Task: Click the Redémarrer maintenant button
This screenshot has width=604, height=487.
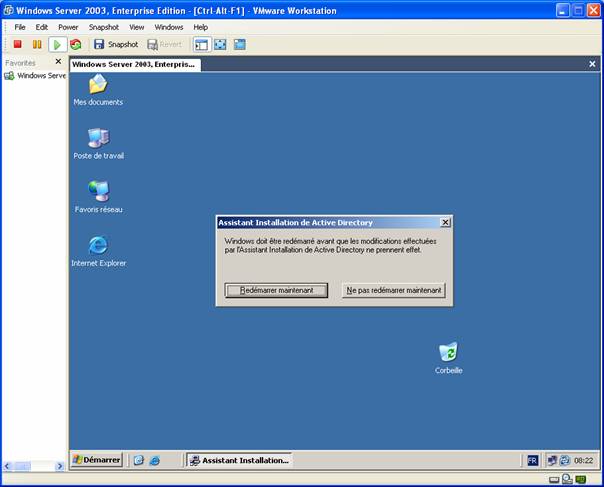Action: click(x=276, y=290)
